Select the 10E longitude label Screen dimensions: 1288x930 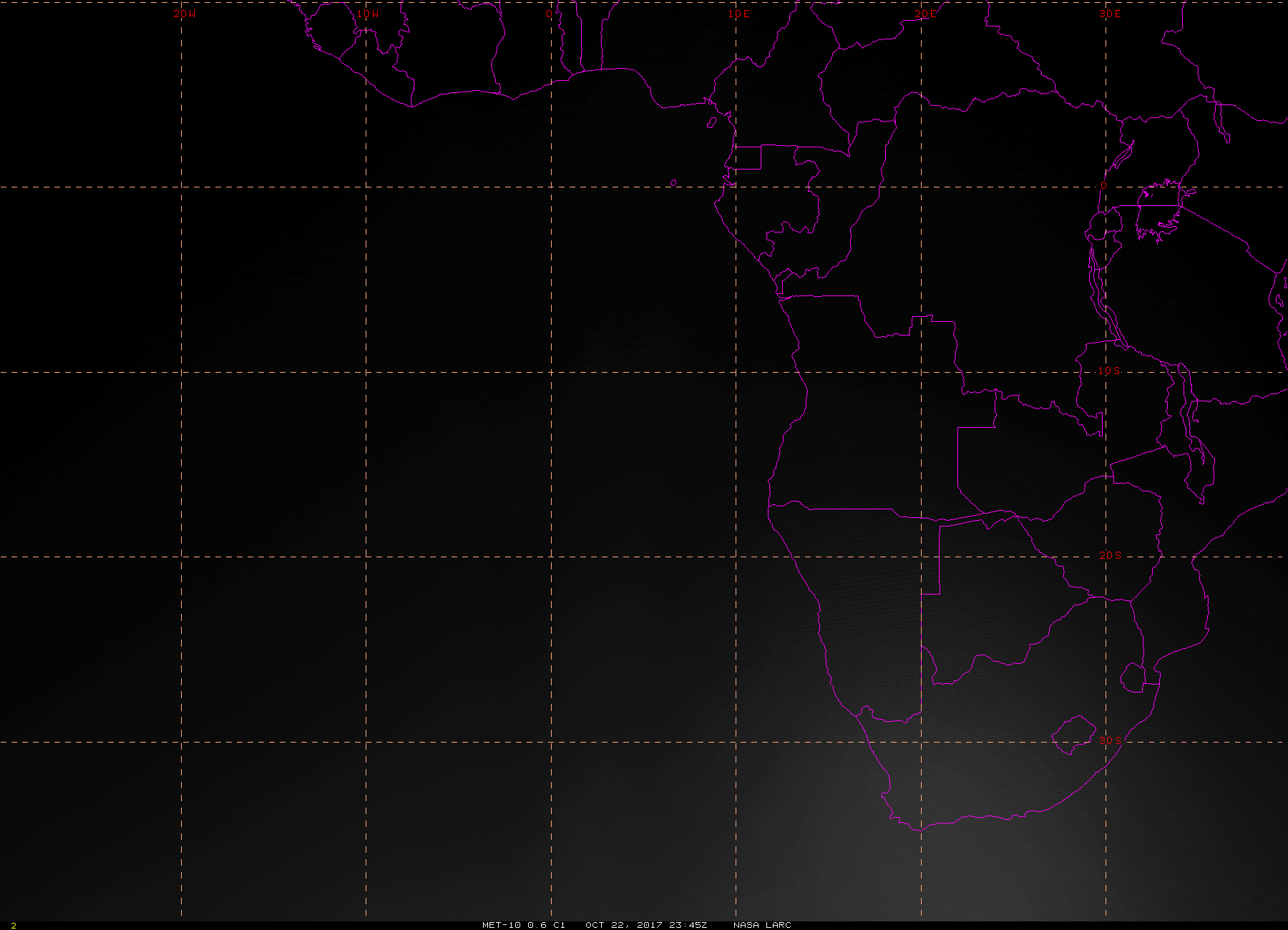tap(739, 14)
